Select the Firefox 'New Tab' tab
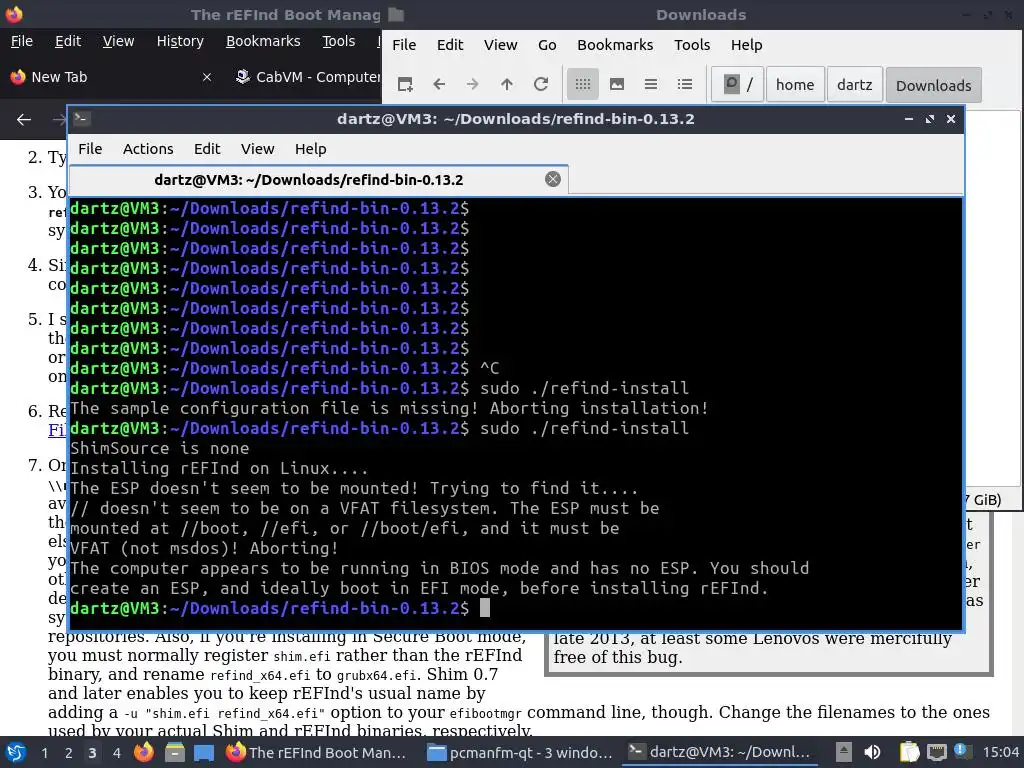1024x768 pixels. pos(111,77)
